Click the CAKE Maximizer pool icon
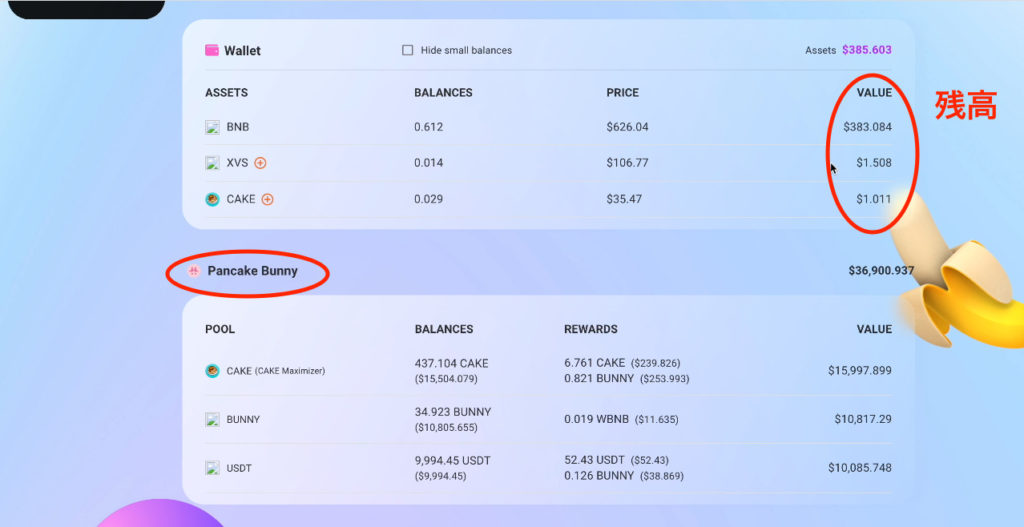 212,371
